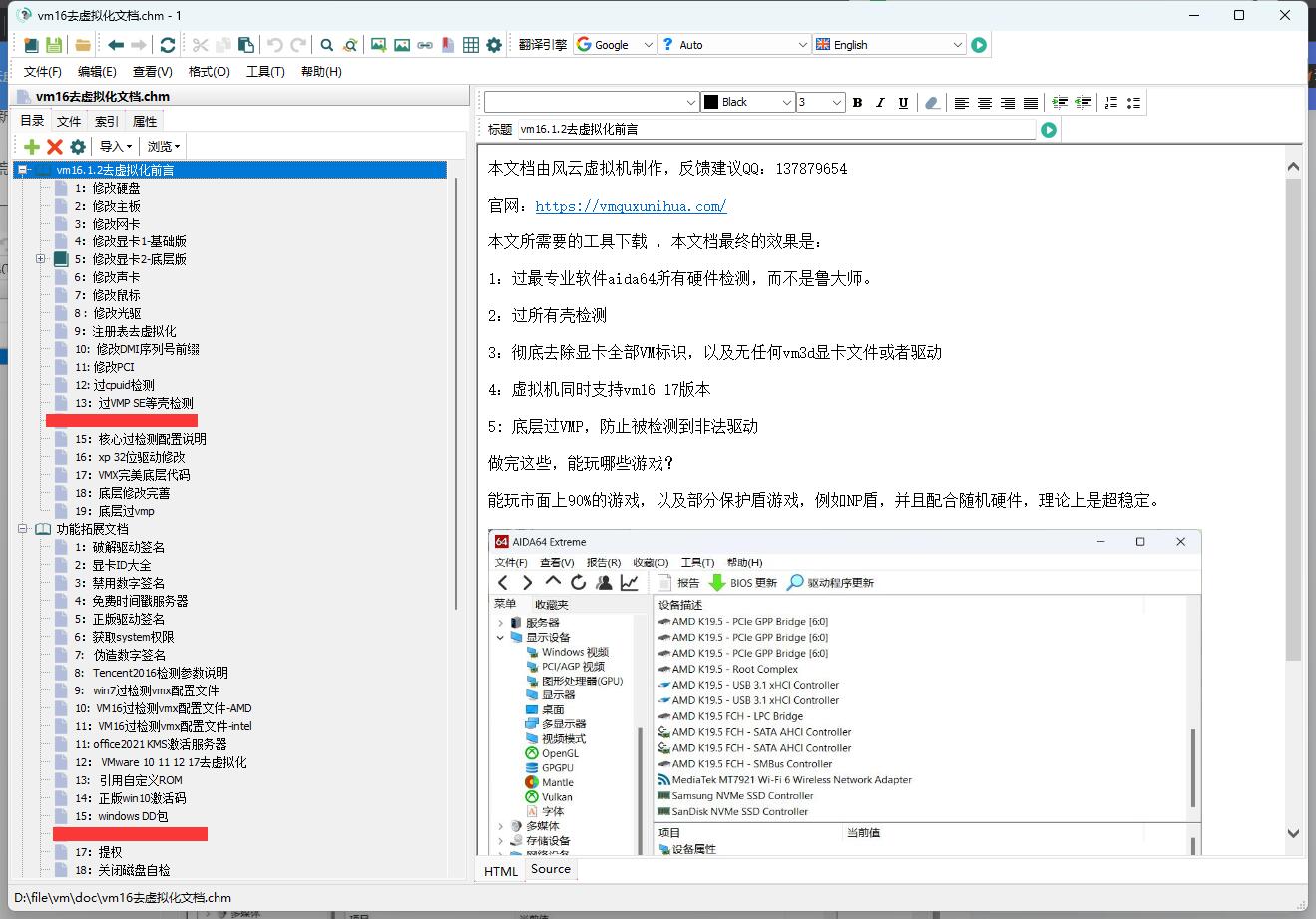Delete topic with red X icon

[x=55, y=147]
